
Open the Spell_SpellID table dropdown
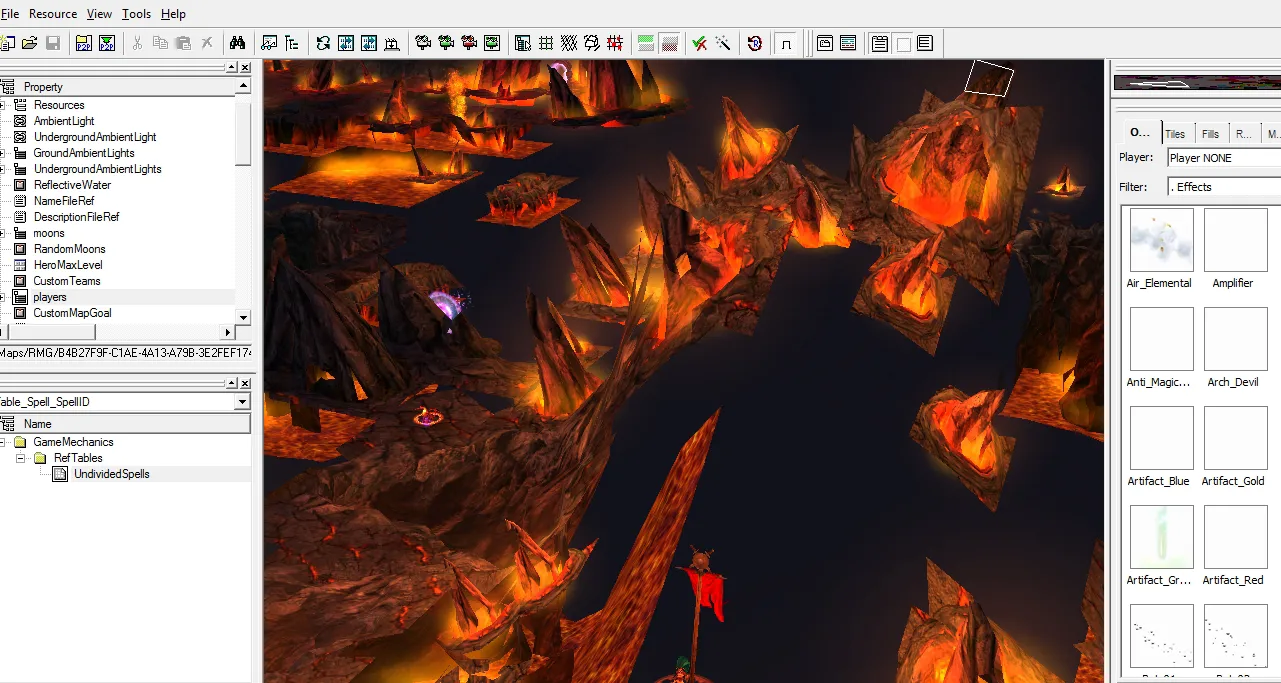click(241, 402)
